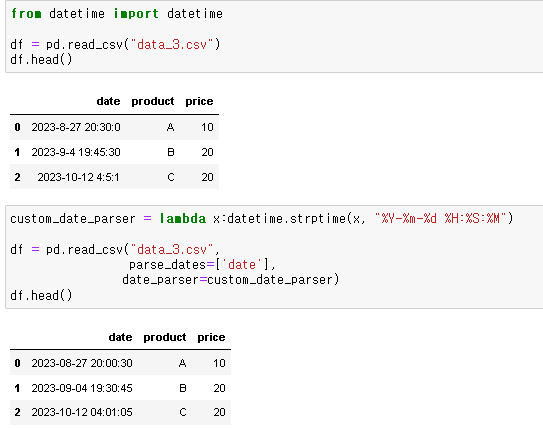
Task: Click the second code cell defining custom_date_parser
Action: (274, 257)
